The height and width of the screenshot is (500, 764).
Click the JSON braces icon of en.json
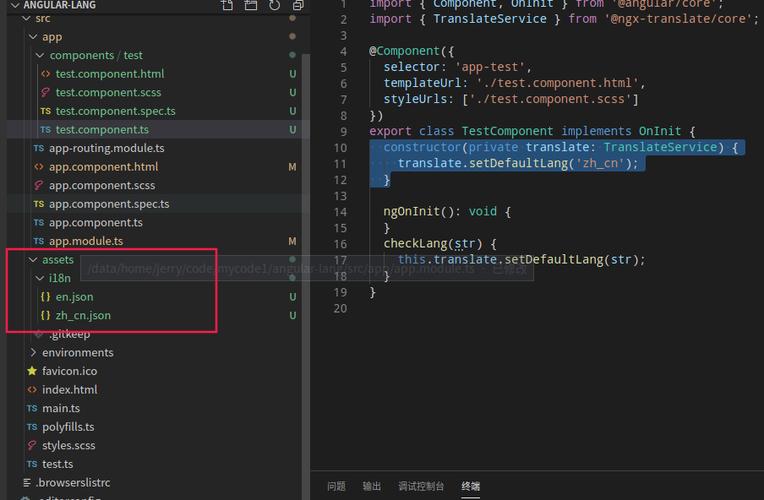(45, 297)
